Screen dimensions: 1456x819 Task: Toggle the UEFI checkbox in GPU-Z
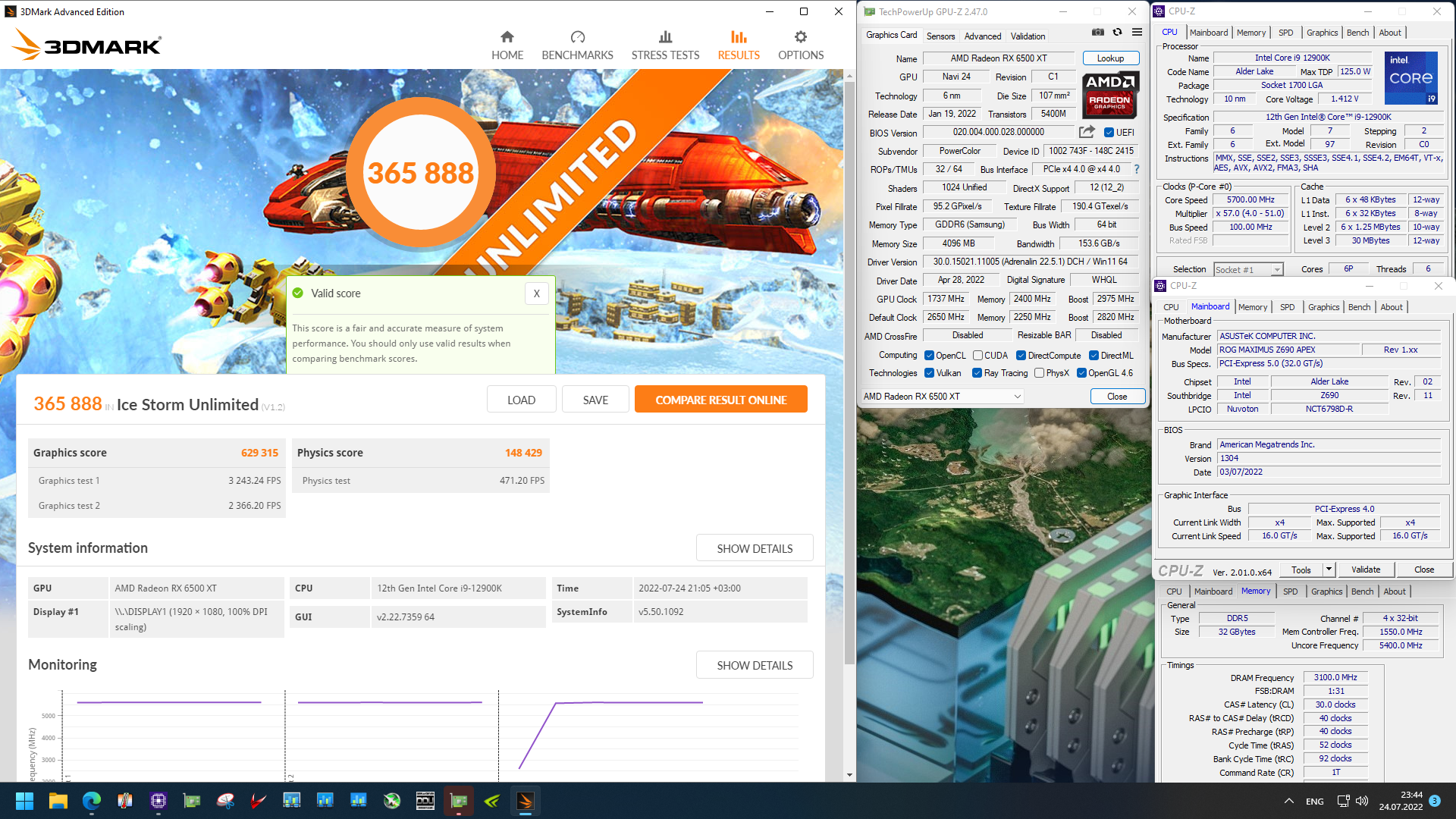[x=1109, y=133]
